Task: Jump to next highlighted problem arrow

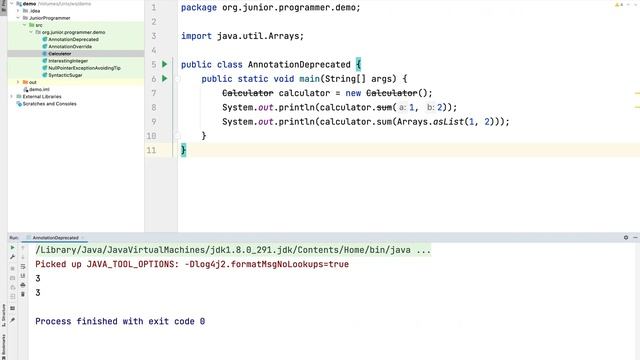Action: click(x=636, y=5)
